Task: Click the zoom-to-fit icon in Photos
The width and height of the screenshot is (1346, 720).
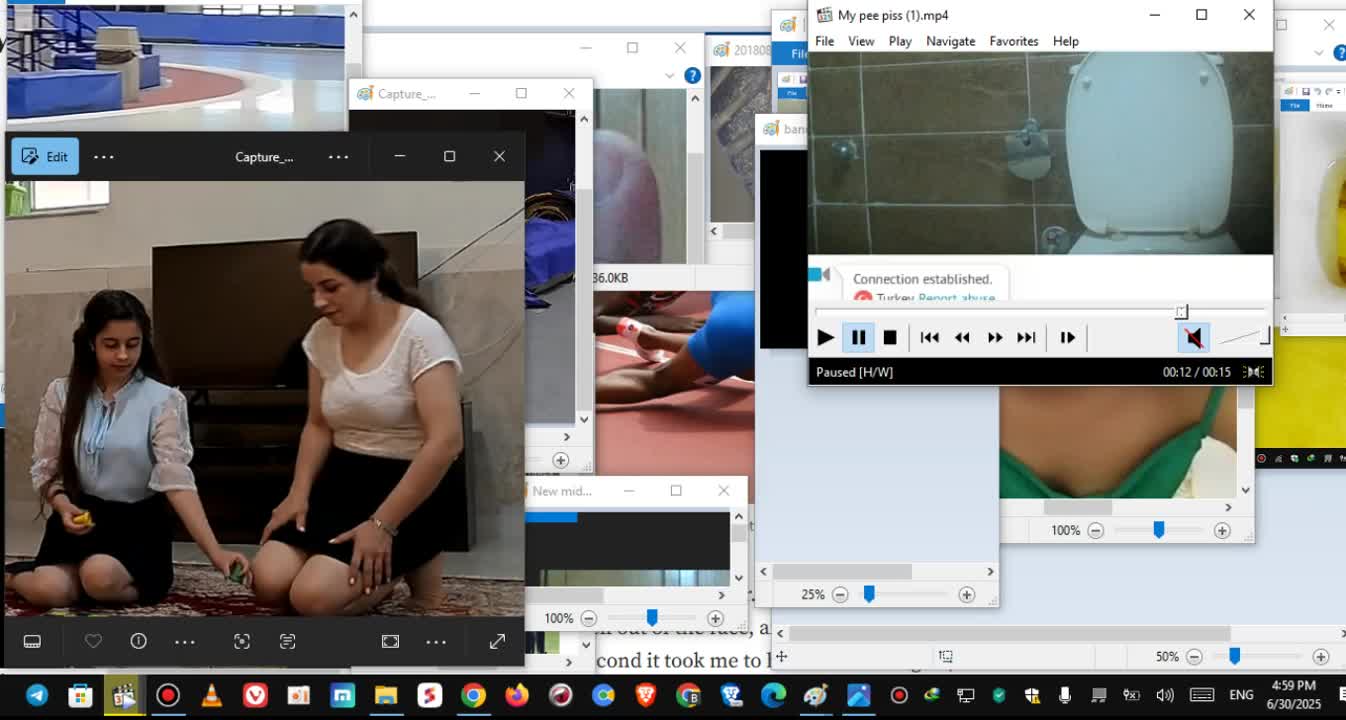Action: (390, 642)
